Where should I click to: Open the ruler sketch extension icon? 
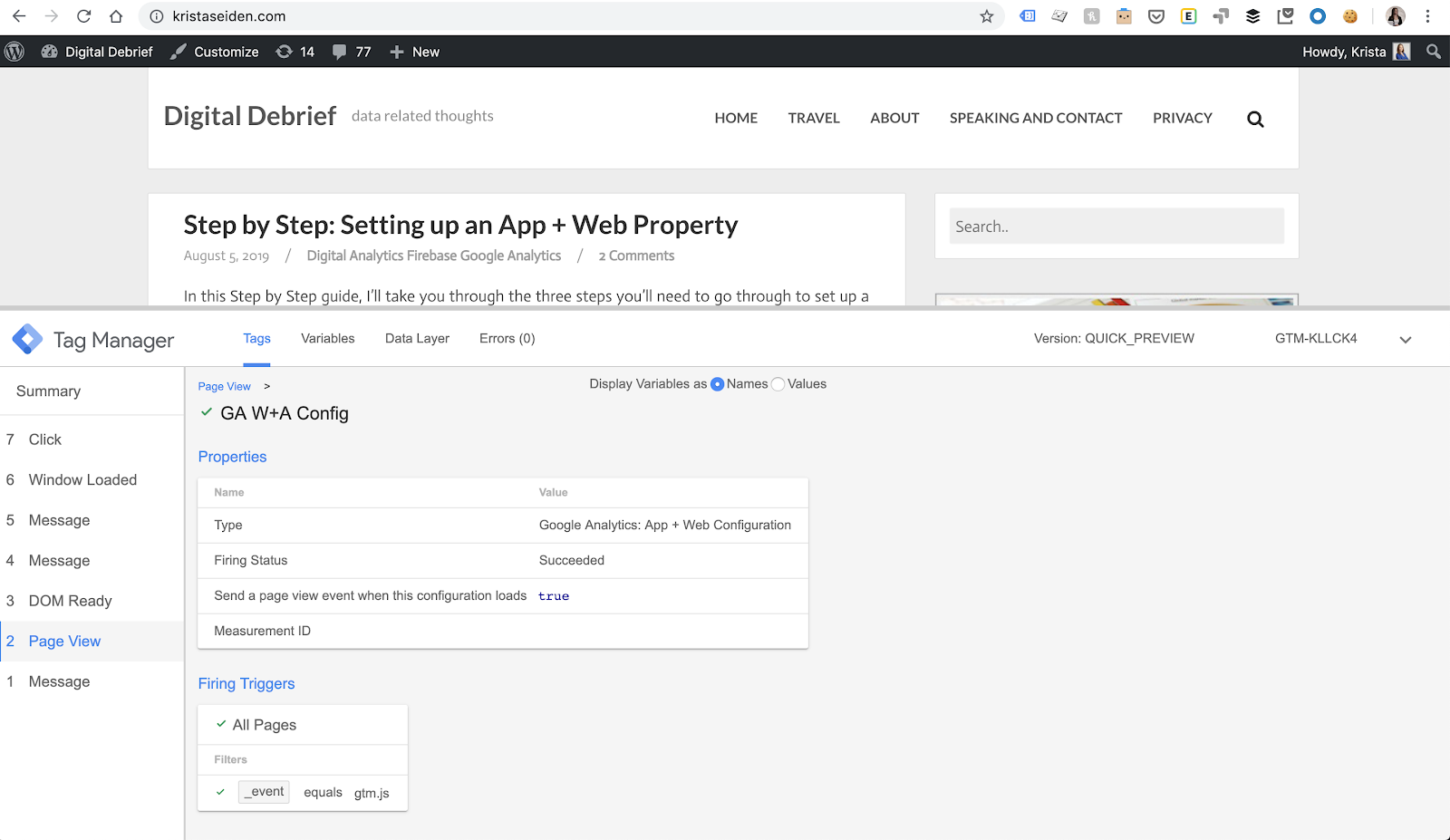click(x=1059, y=16)
